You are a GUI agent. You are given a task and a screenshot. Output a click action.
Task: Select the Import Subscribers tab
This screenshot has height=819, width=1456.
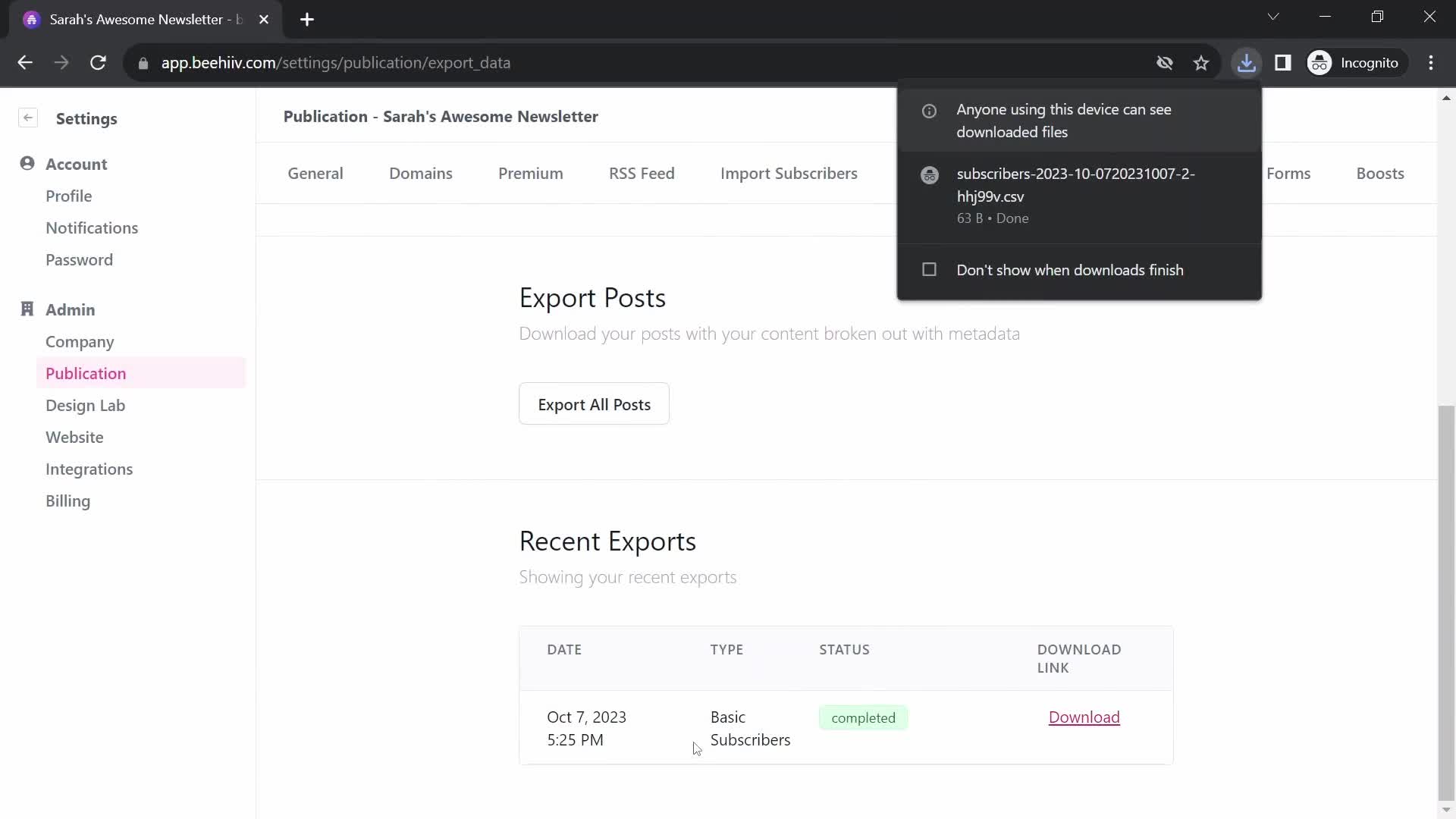788,172
